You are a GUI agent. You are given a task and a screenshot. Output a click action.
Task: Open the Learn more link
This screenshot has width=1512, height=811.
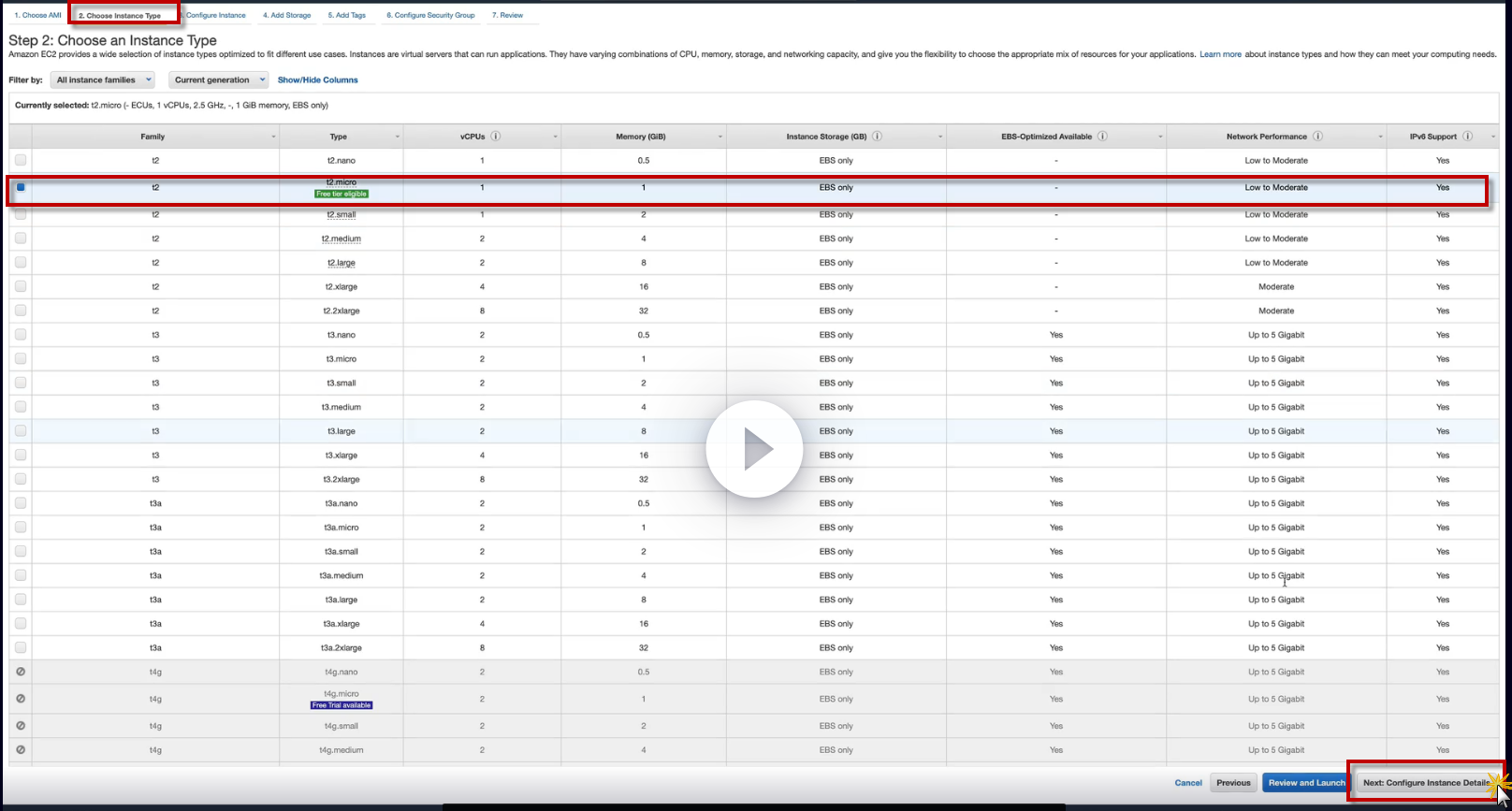1221,54
